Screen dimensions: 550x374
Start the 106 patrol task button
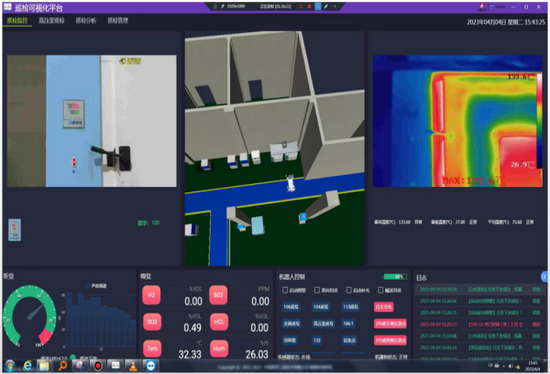point(291,307)
